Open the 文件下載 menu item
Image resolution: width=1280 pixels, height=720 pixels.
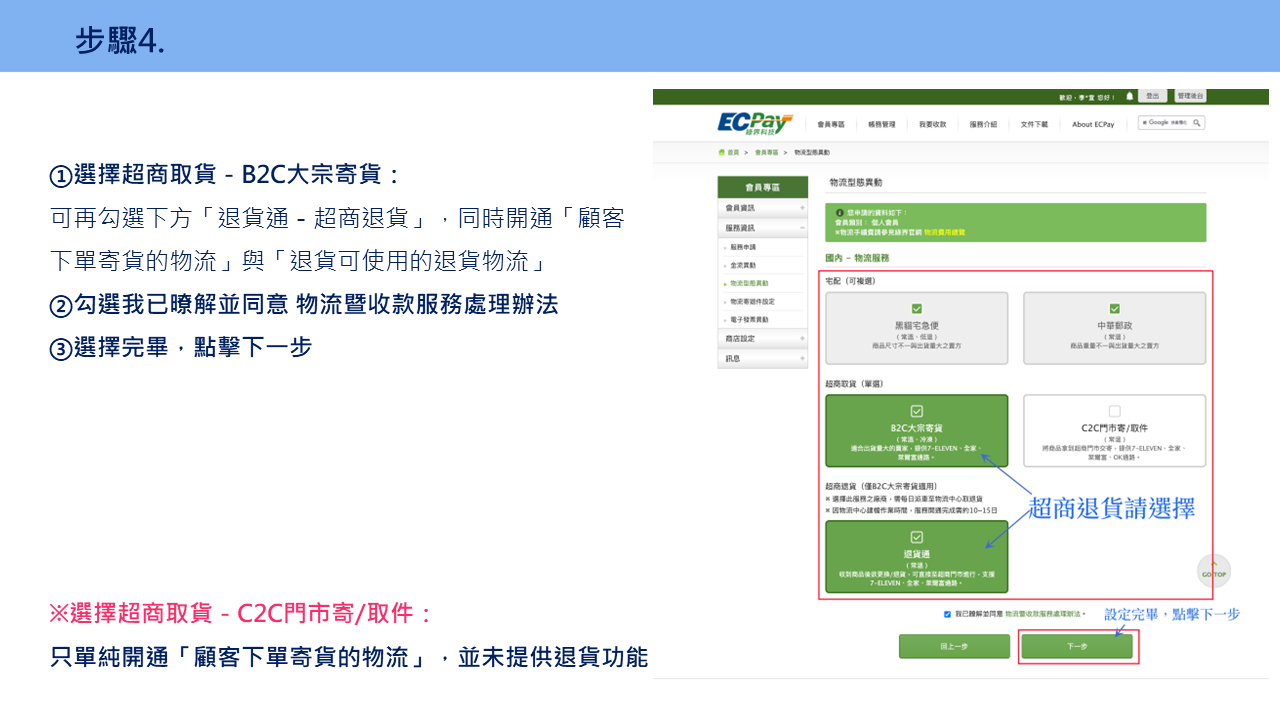click(x=1034, y=122)
